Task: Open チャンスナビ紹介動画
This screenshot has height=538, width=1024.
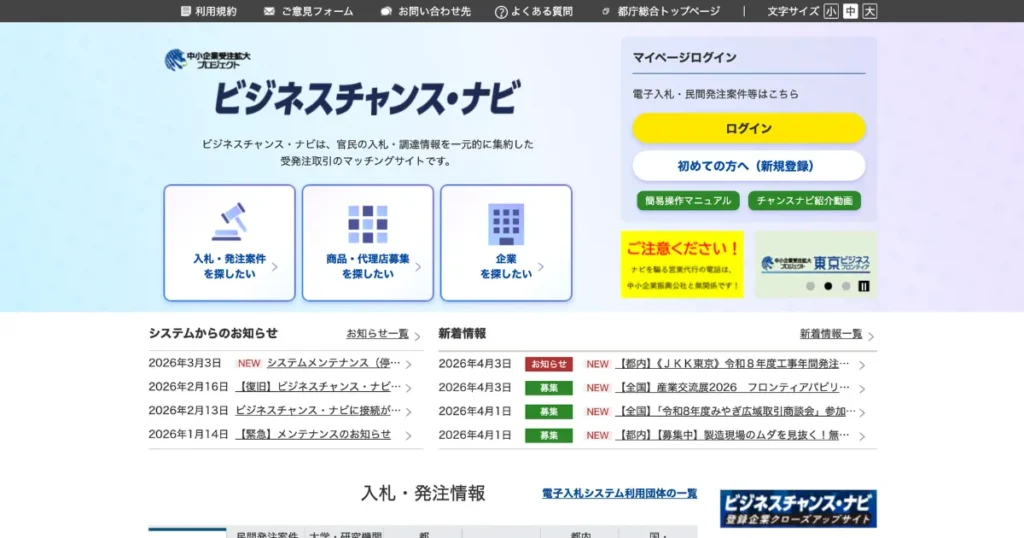Action: [x=805, y=200]
